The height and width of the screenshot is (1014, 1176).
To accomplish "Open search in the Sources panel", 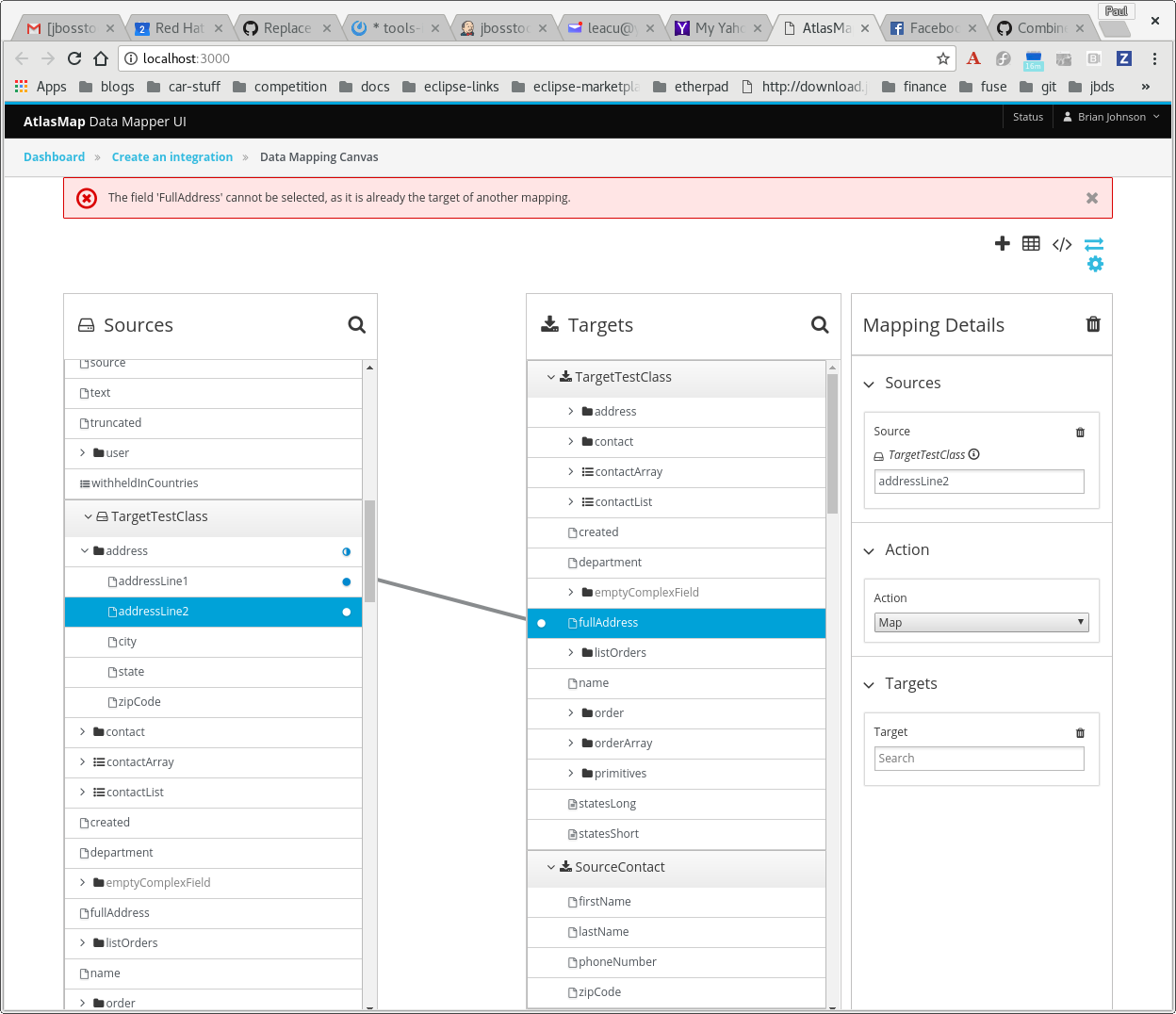I will point(356,324).
